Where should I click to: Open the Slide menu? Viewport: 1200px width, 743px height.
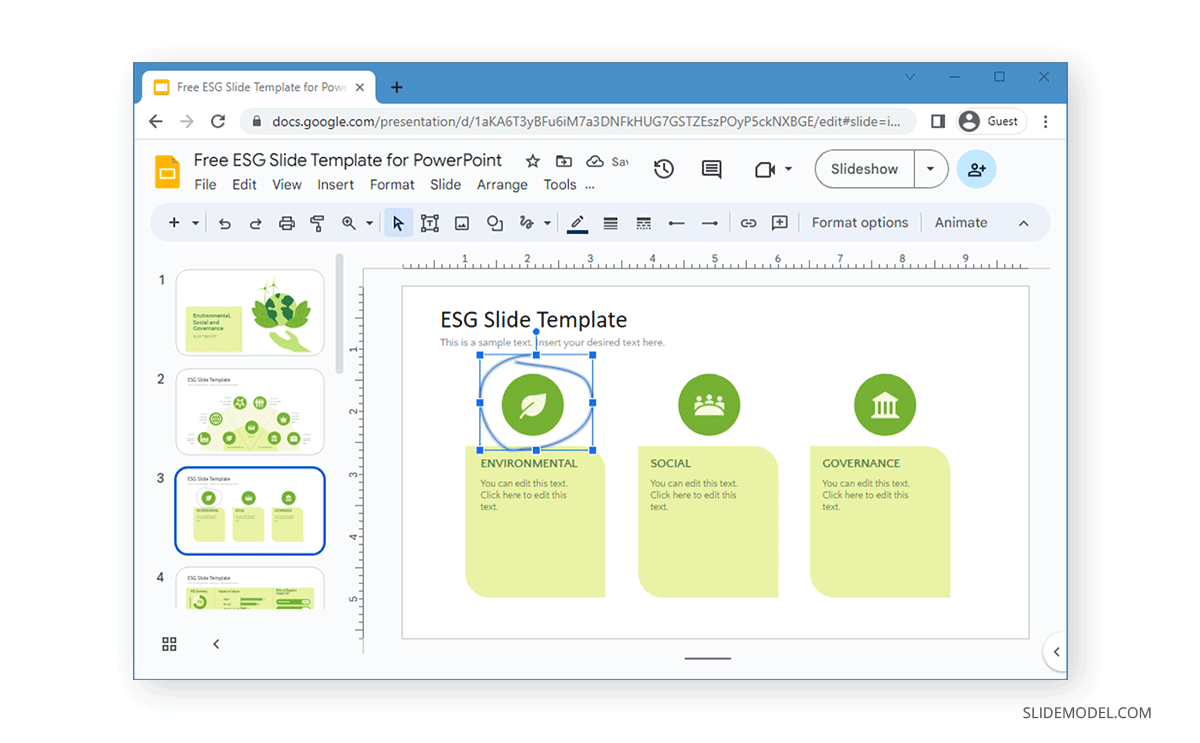pyautogui.click(x=446, y=185)
